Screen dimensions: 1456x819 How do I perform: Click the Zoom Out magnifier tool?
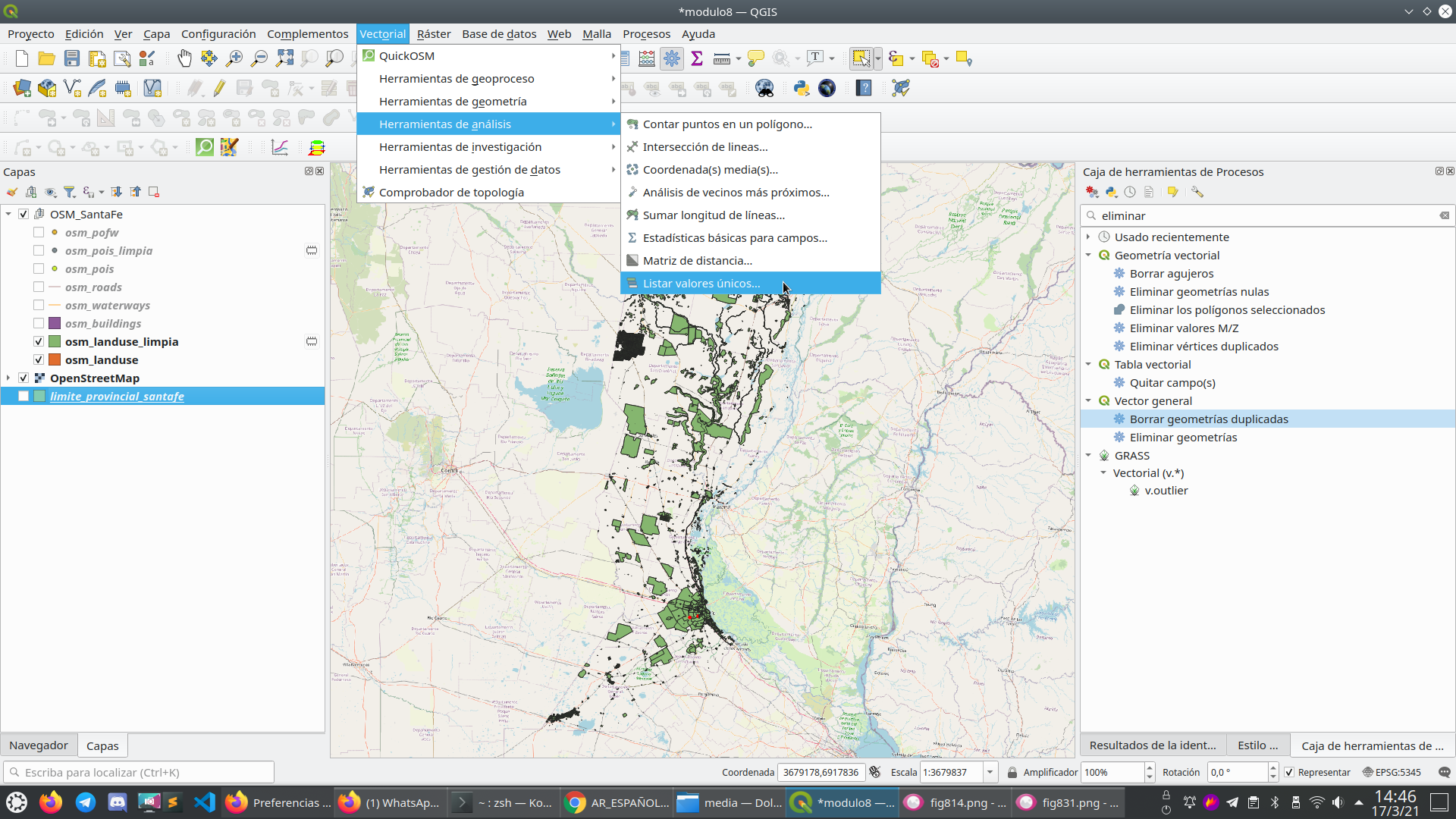[259, 58]
